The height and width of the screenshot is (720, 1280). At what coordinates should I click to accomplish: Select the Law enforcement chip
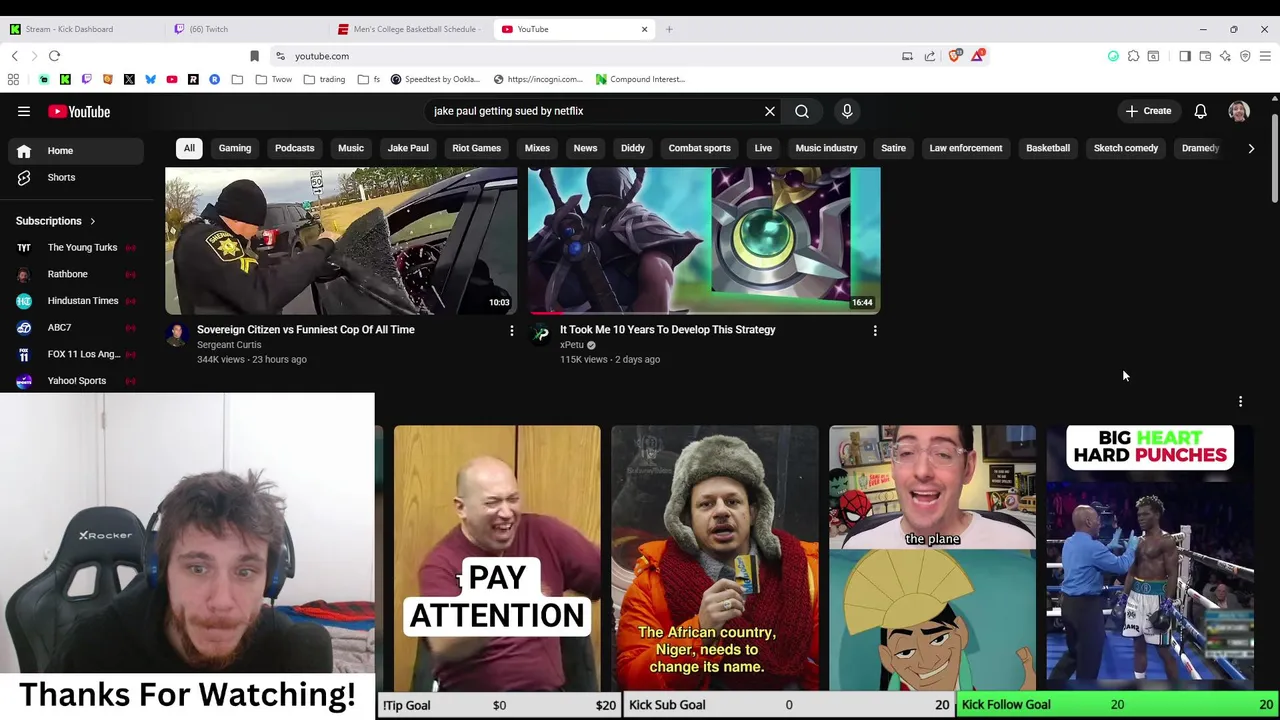pyautogui.click(x=966, y=148)
